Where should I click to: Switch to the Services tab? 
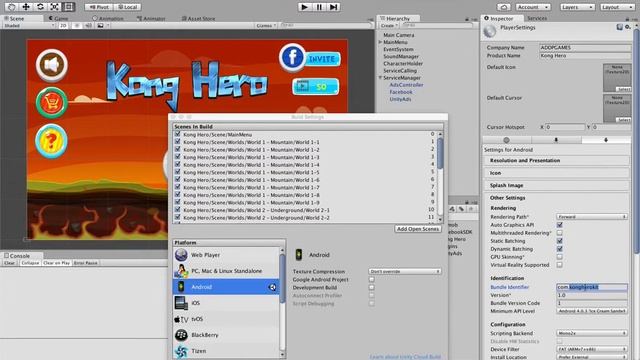click(537, 18)
